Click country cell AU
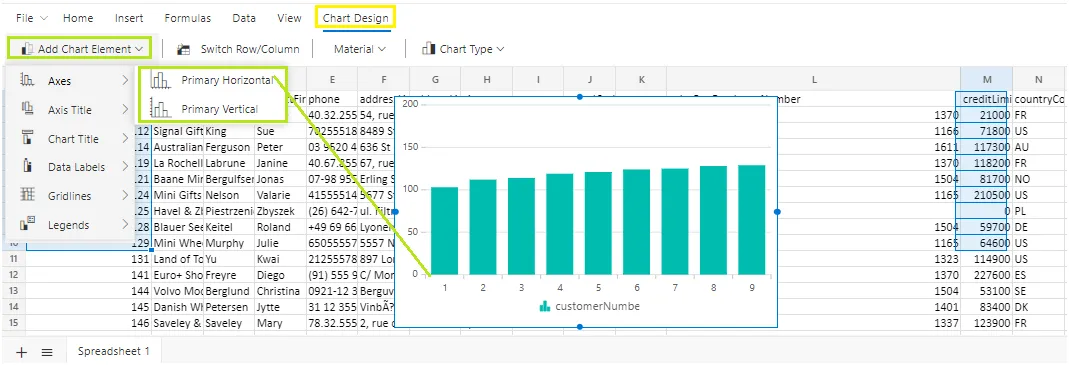 tap(1038, 146)
